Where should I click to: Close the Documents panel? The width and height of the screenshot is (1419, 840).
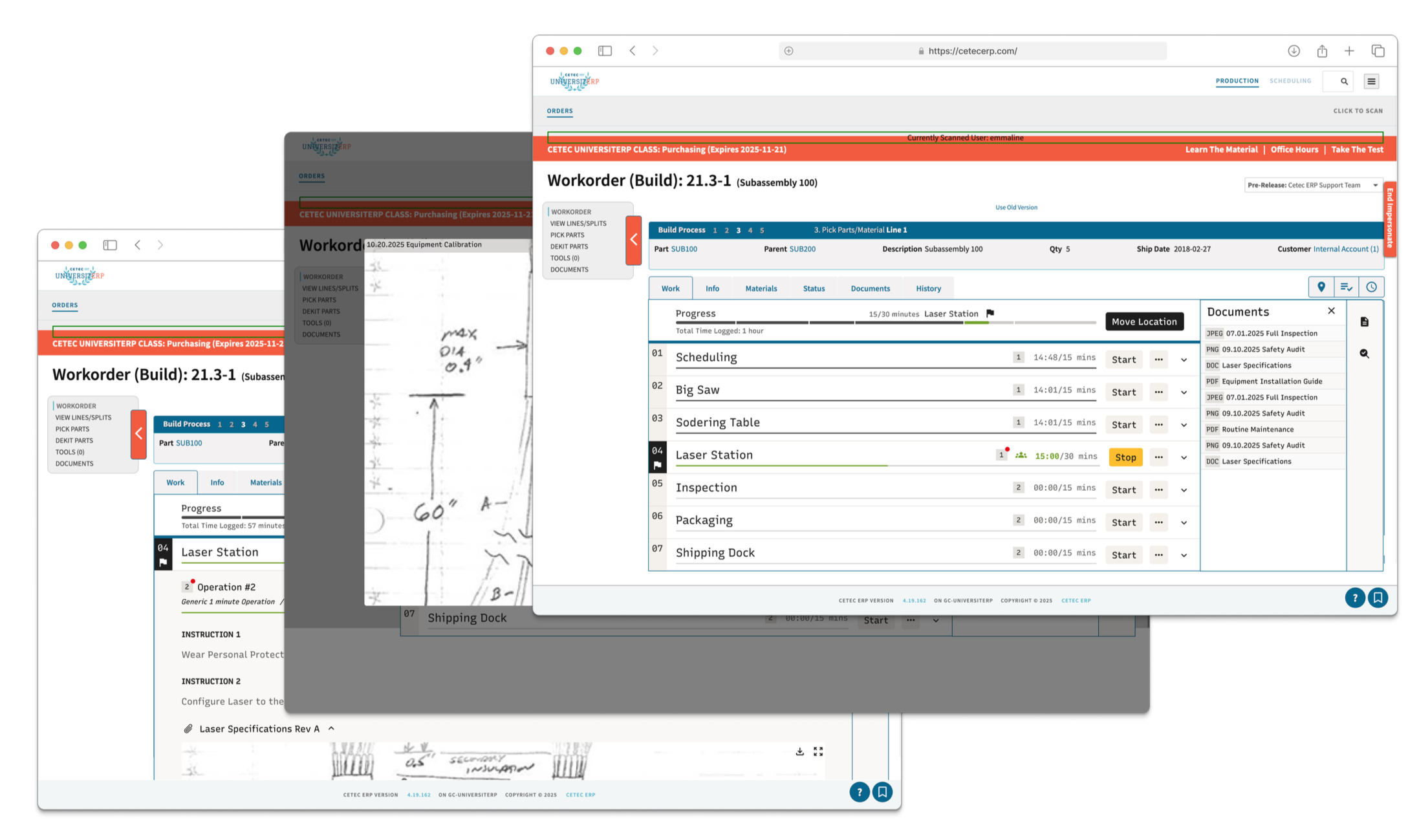tap(1331, 311)
